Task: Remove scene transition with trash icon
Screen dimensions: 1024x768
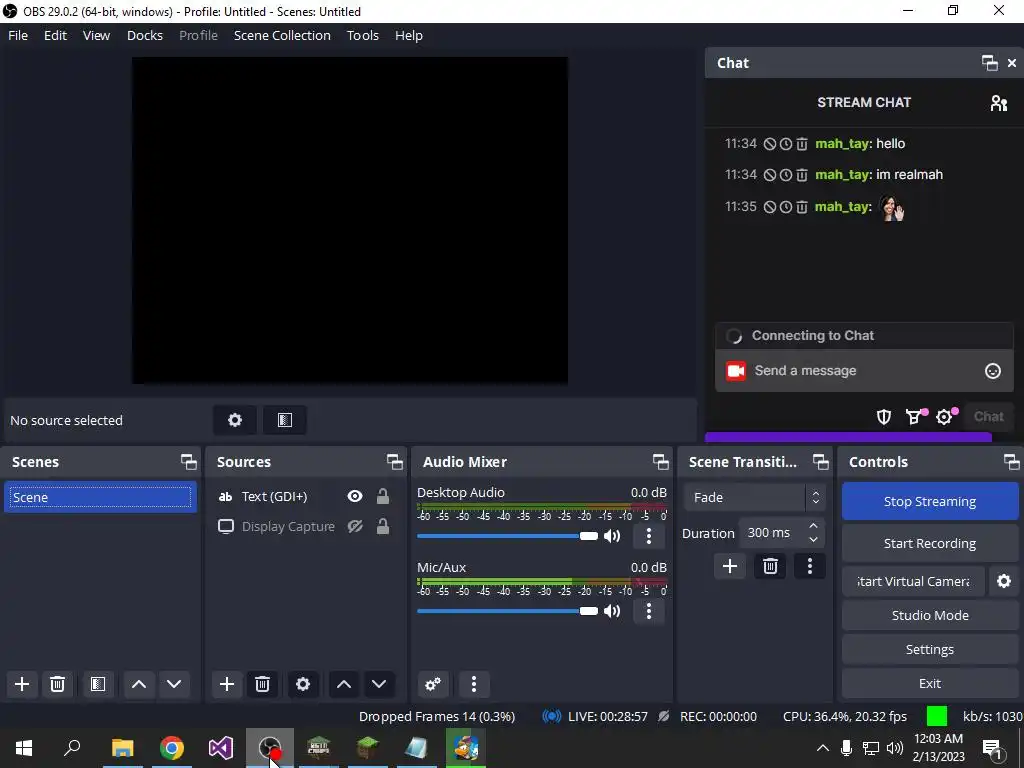Action: (770, 566)
